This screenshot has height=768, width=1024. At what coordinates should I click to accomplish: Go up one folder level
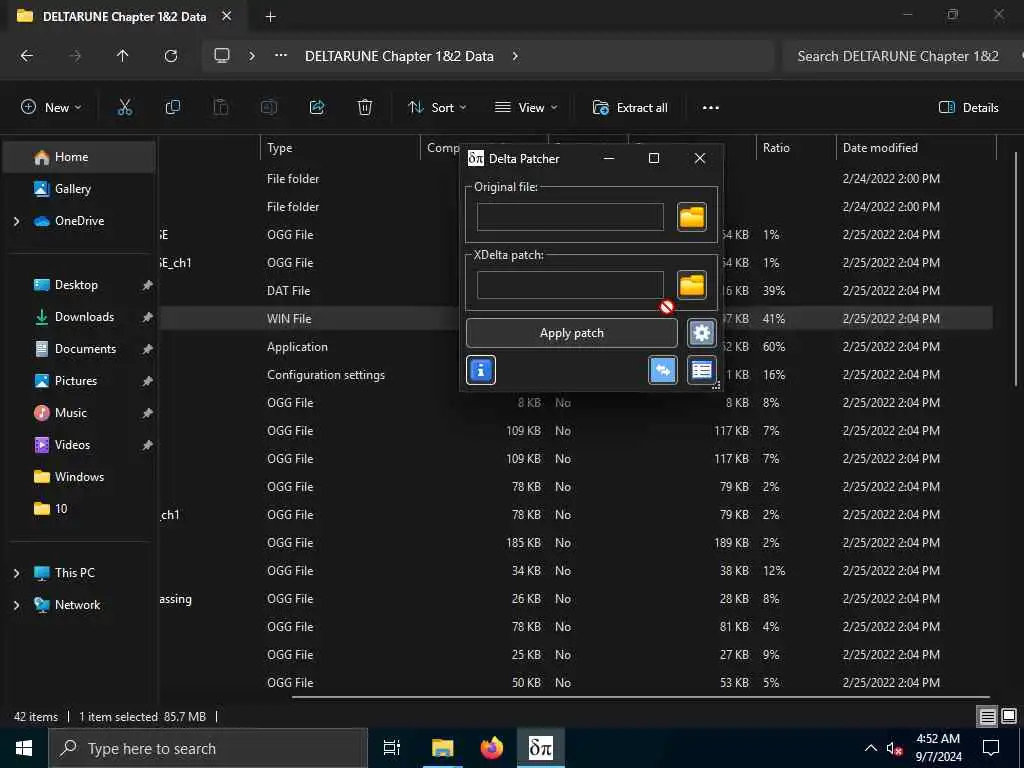tap(122, 56)
